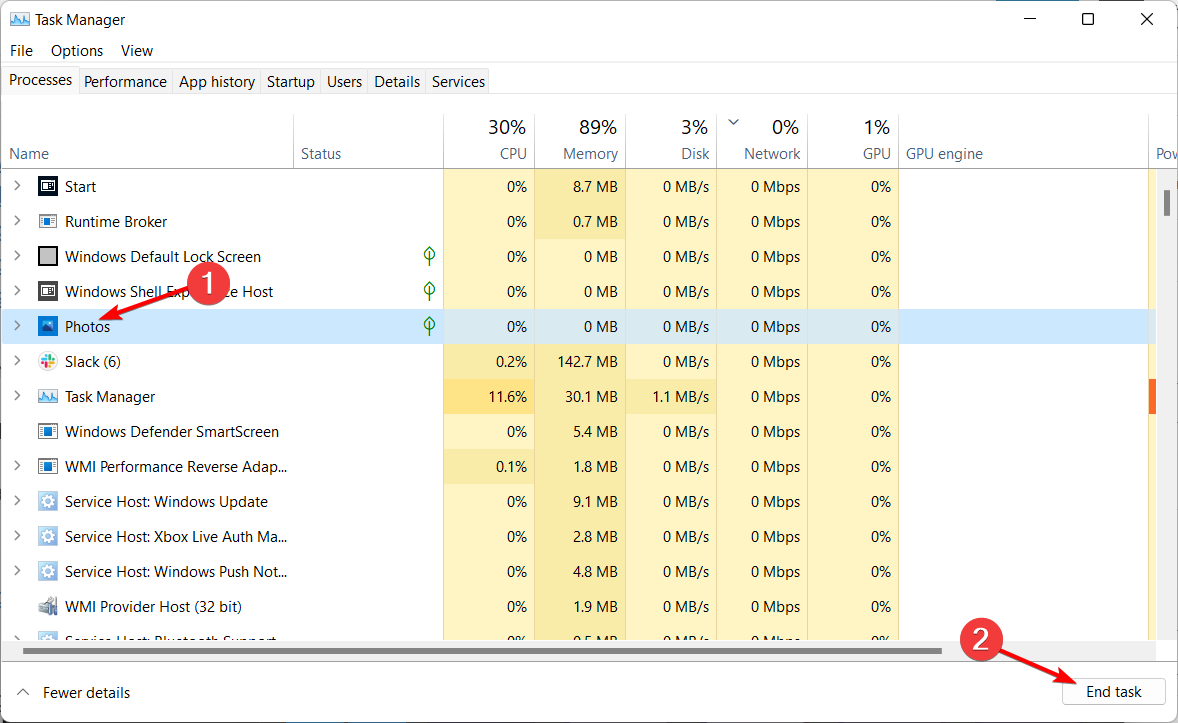Select Task Manager CPU value 11.6%

[x=507, y=396]
